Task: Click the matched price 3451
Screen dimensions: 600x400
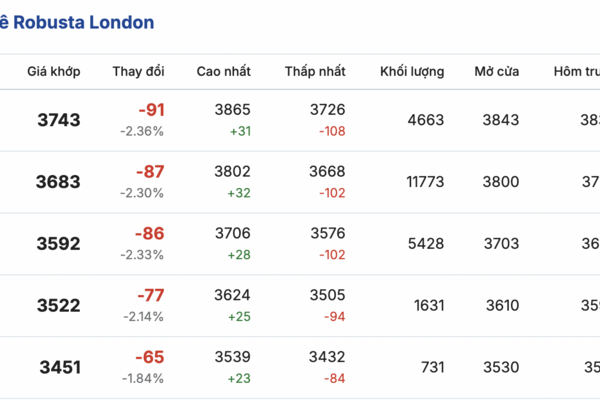Action: [x=59, y=368]
